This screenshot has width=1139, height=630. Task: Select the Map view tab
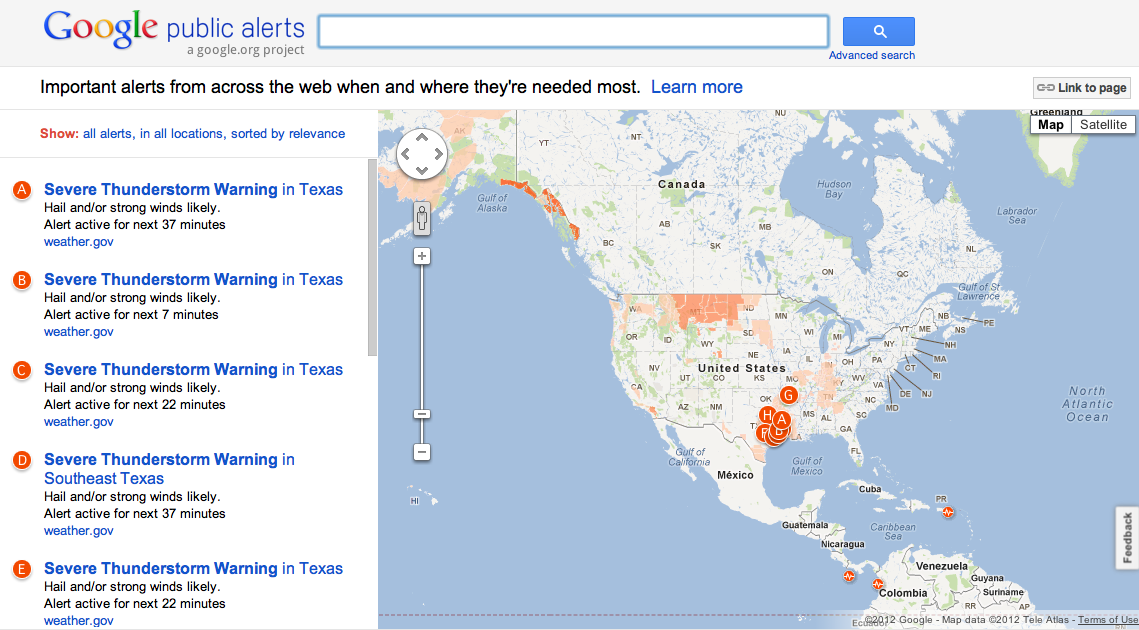1051,124
